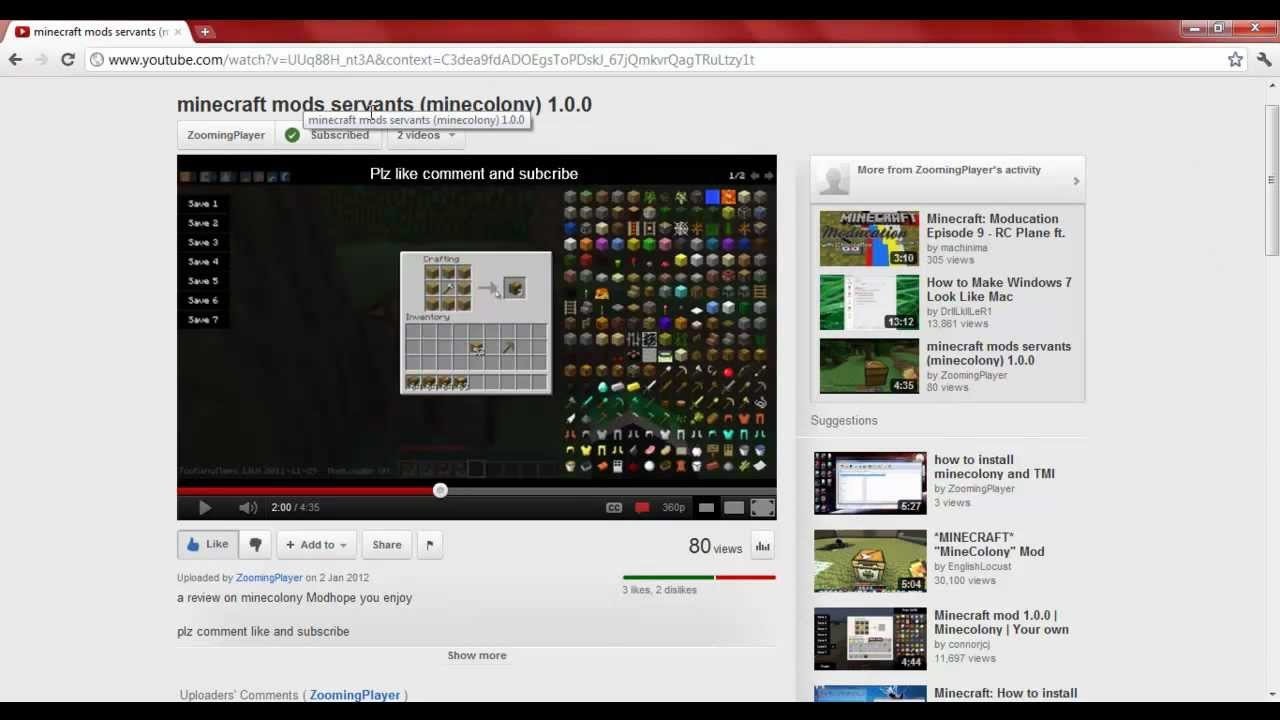The width and height of the screenshot is (1280, 720).
Task: Like the video
Action: pos(208,545)
